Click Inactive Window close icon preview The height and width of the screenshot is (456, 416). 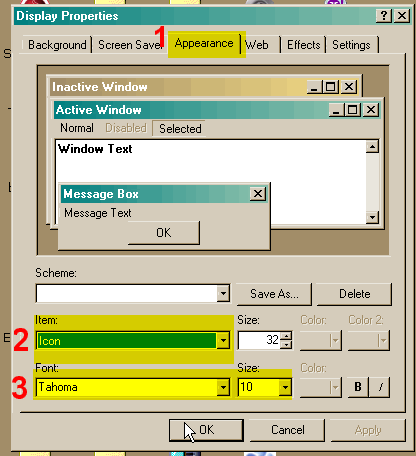tap(349, 87)
